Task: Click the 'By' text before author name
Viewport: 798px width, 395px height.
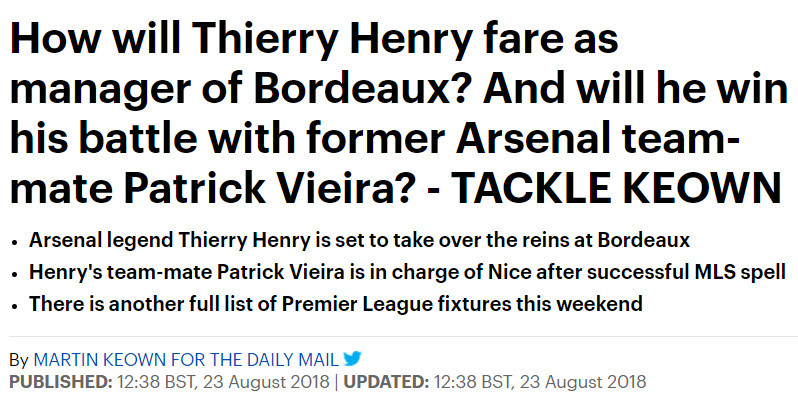Action: click(19, 361)
